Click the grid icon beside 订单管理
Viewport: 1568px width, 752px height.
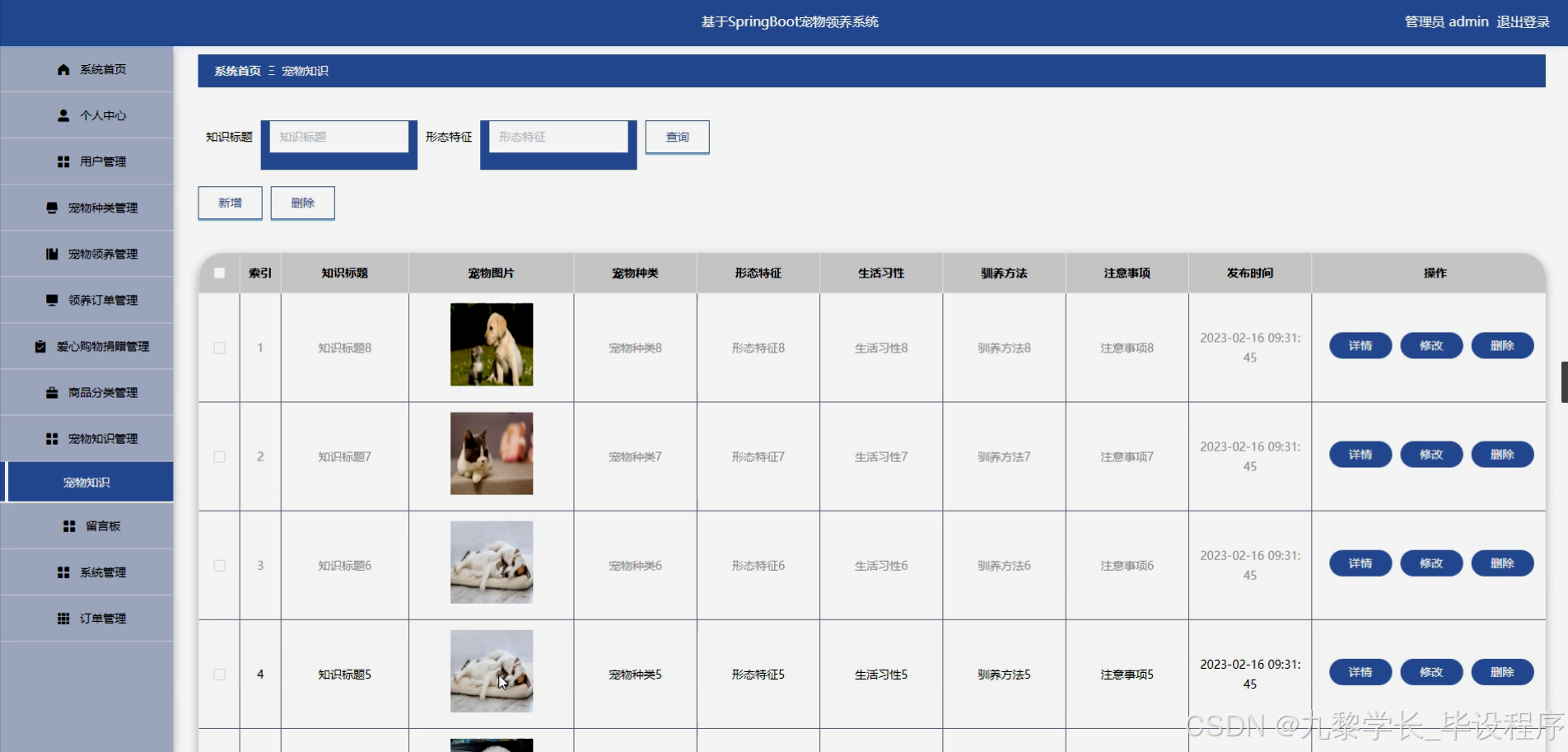(63, 619)
